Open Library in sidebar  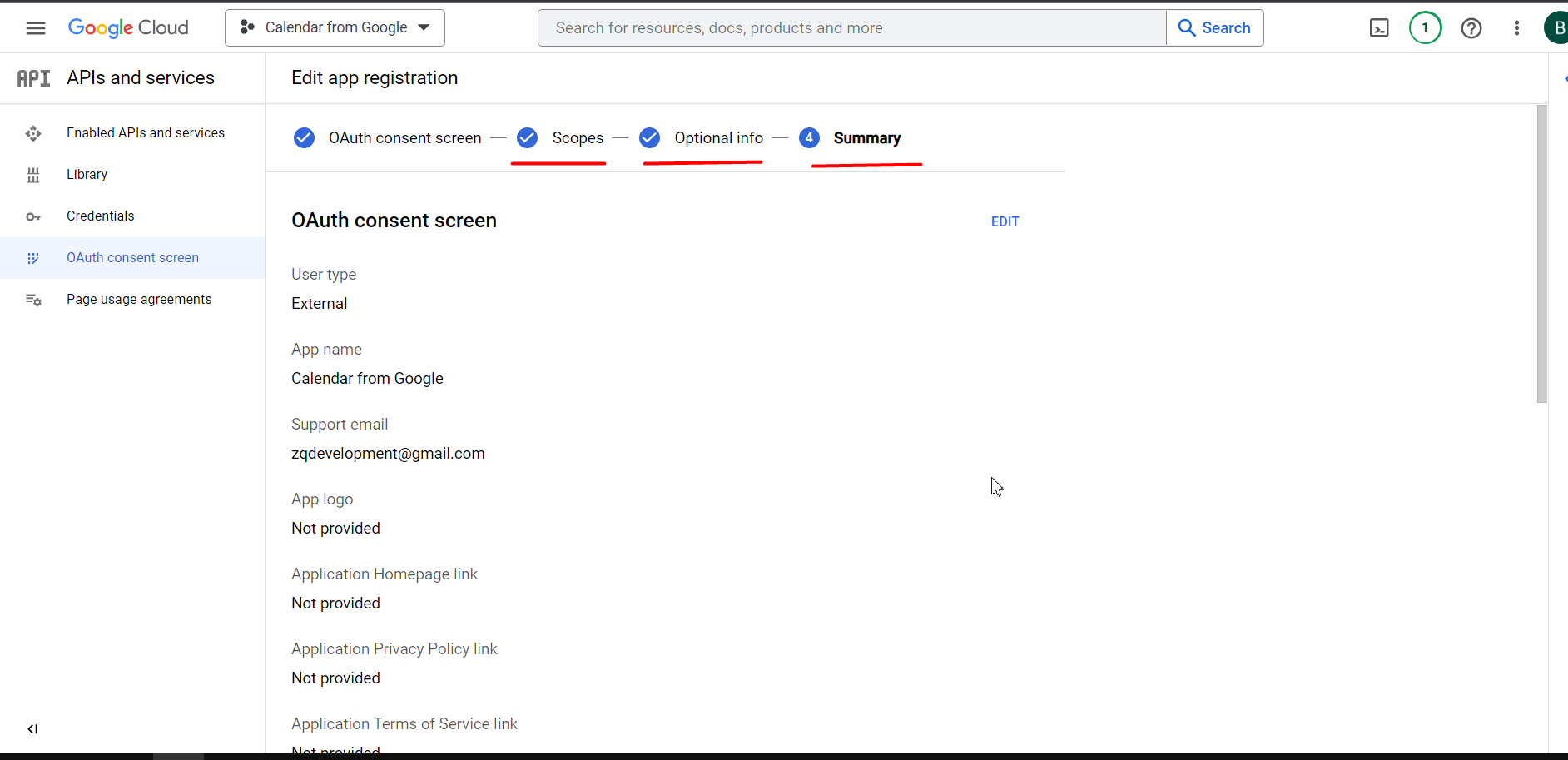pos(133,175)
